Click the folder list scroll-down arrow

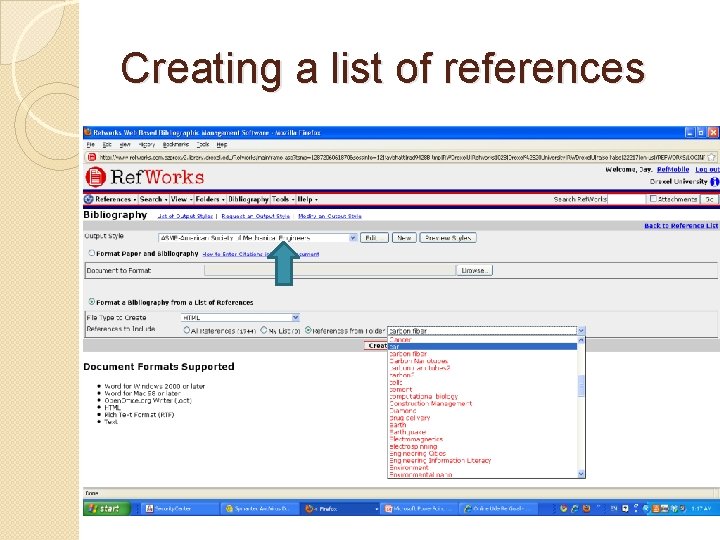581,473
